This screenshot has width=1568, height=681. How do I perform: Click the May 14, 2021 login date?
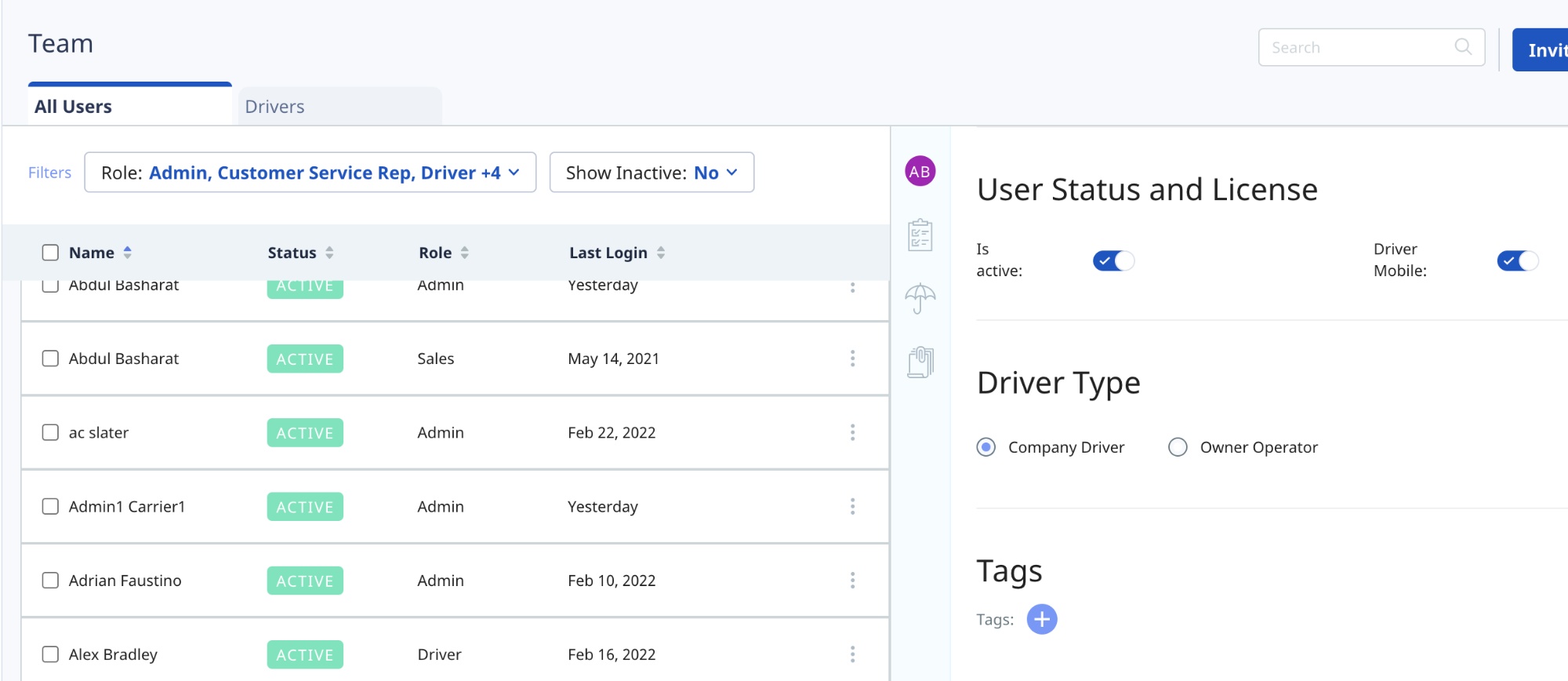[x=614, y=359]
